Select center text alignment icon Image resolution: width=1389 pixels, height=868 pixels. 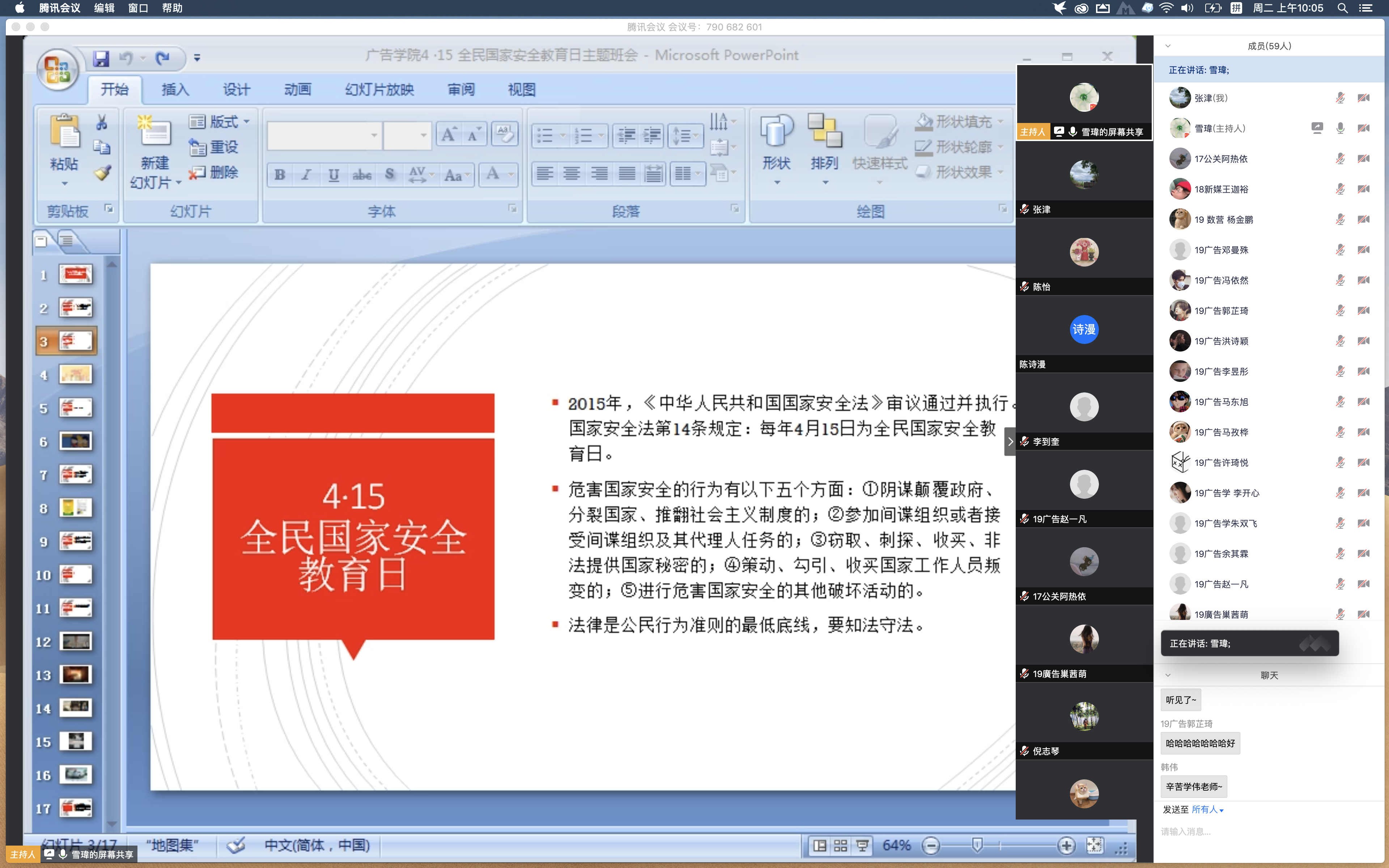pos(572,173)
